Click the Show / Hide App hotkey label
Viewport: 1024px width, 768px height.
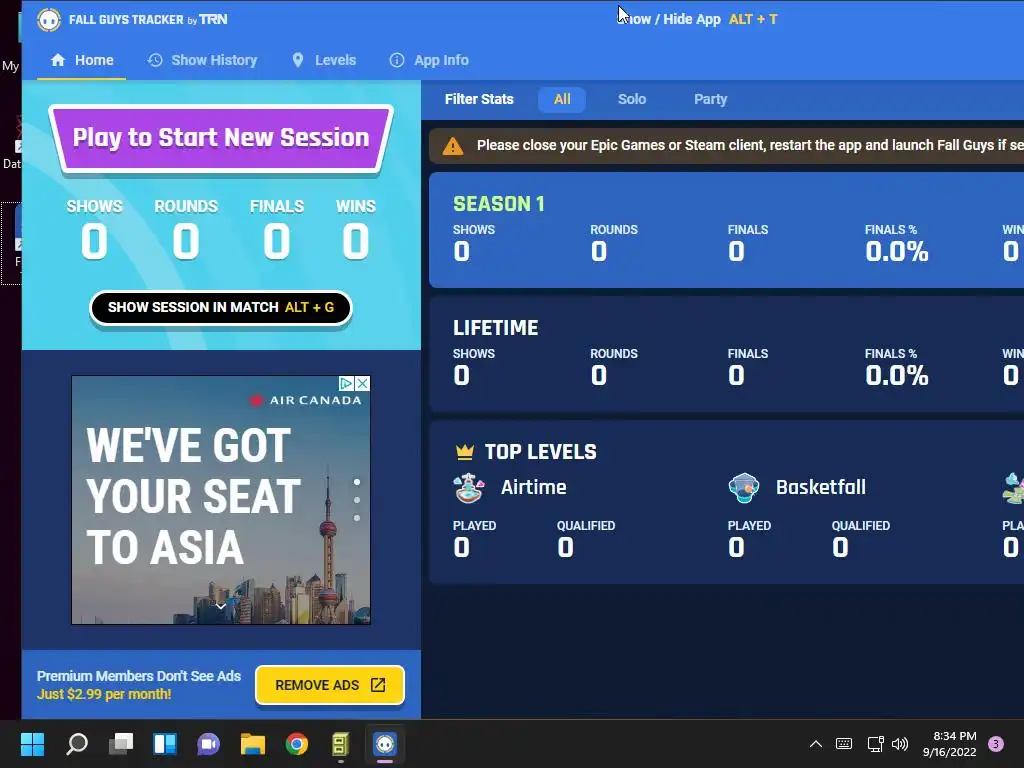(x=697, y=19)
